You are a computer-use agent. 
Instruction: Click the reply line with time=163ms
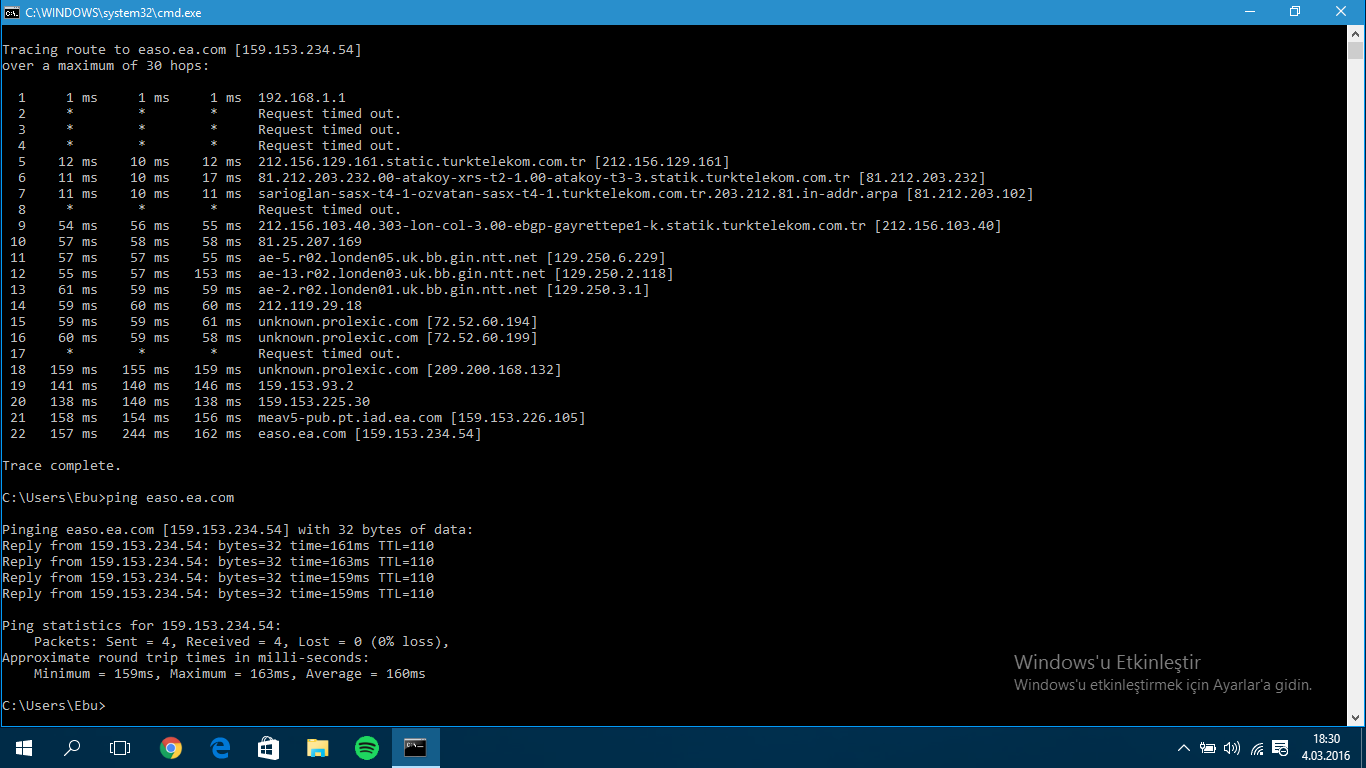click(x=218, y=562)
